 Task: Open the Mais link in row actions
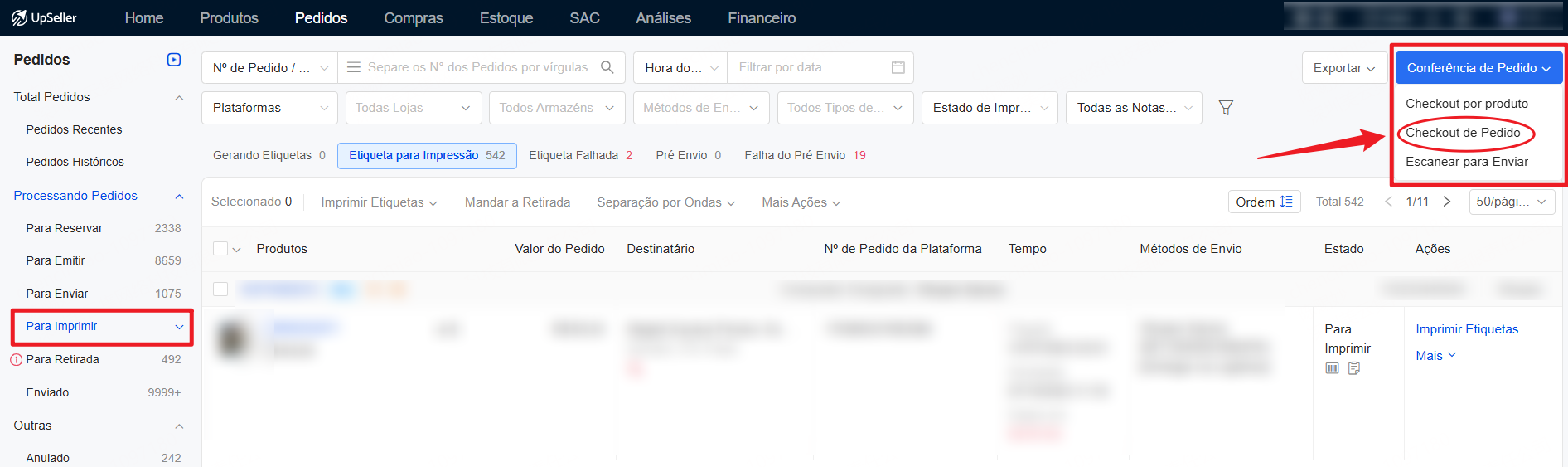[1435, 356]
